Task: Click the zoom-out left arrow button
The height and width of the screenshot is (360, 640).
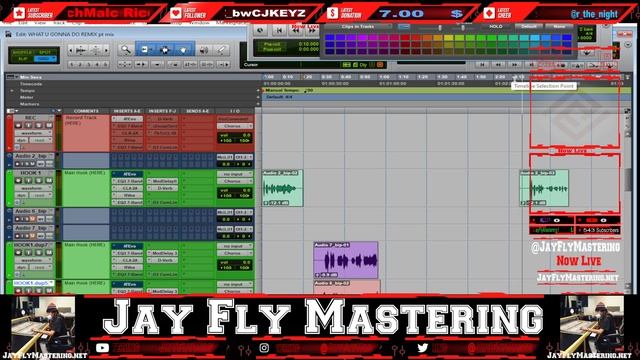Action: (71, 50)
